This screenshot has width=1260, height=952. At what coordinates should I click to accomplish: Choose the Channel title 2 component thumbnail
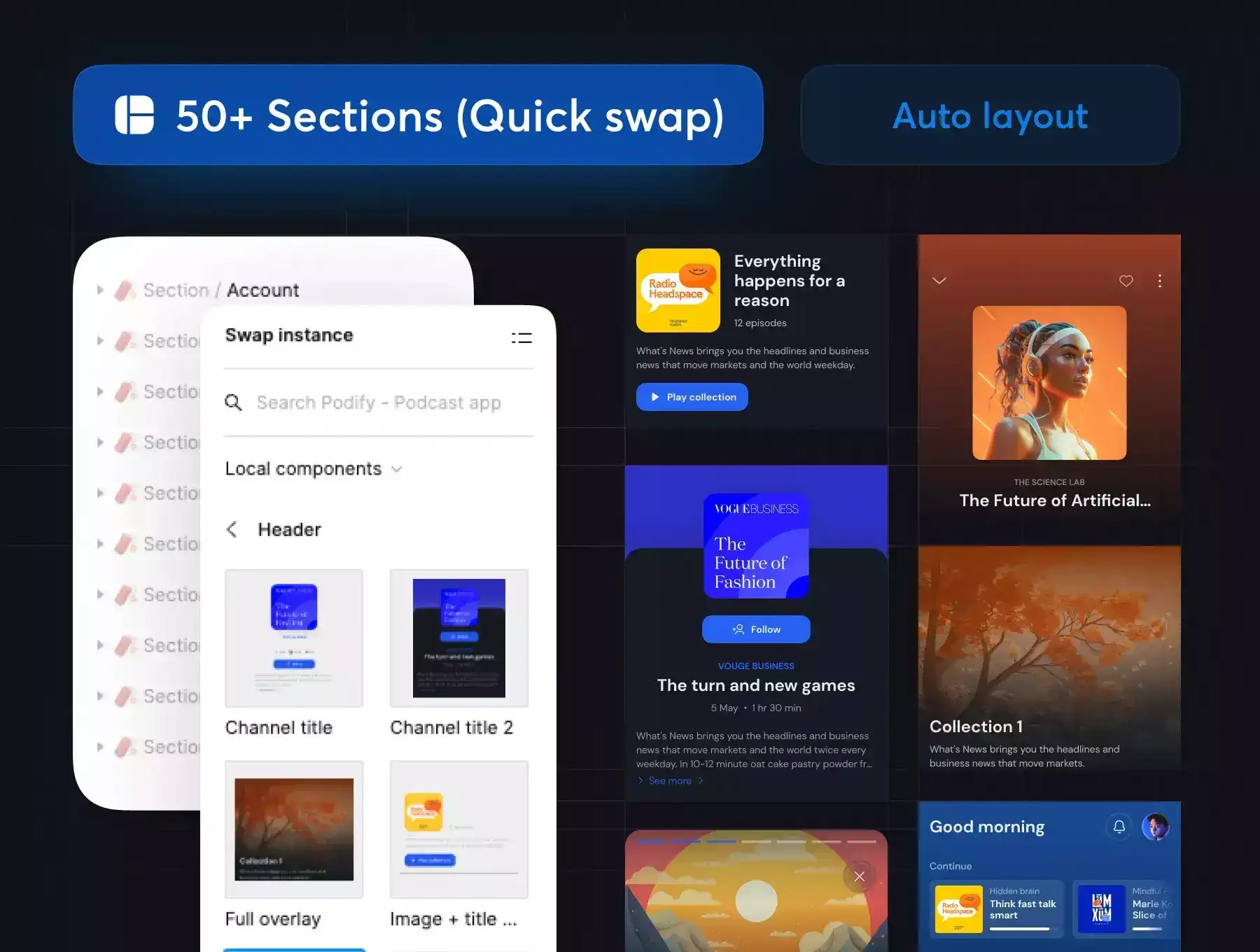[x=458, y=638]
